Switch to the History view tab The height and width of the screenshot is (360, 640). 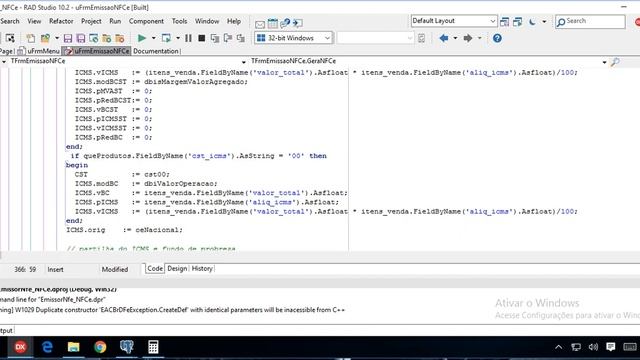click(202, 269)
